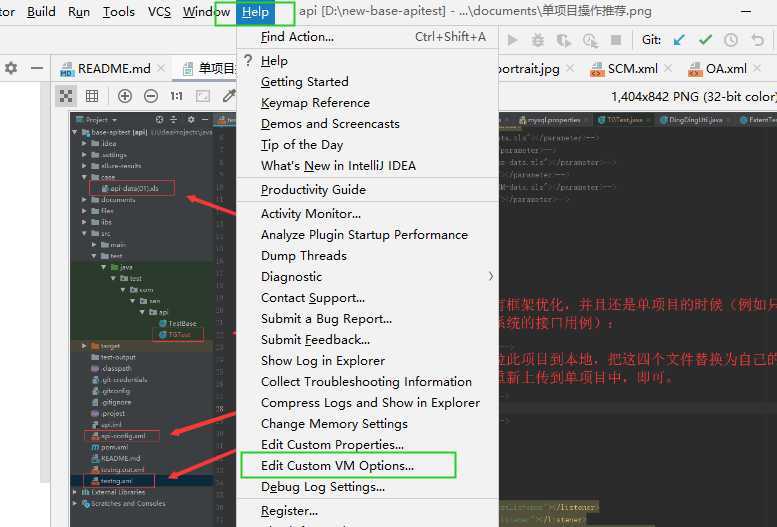Screen dimensions: 777x527
Task: Toggle chessboard transparency icon in image viewer
Action: [x=66, y=96]
